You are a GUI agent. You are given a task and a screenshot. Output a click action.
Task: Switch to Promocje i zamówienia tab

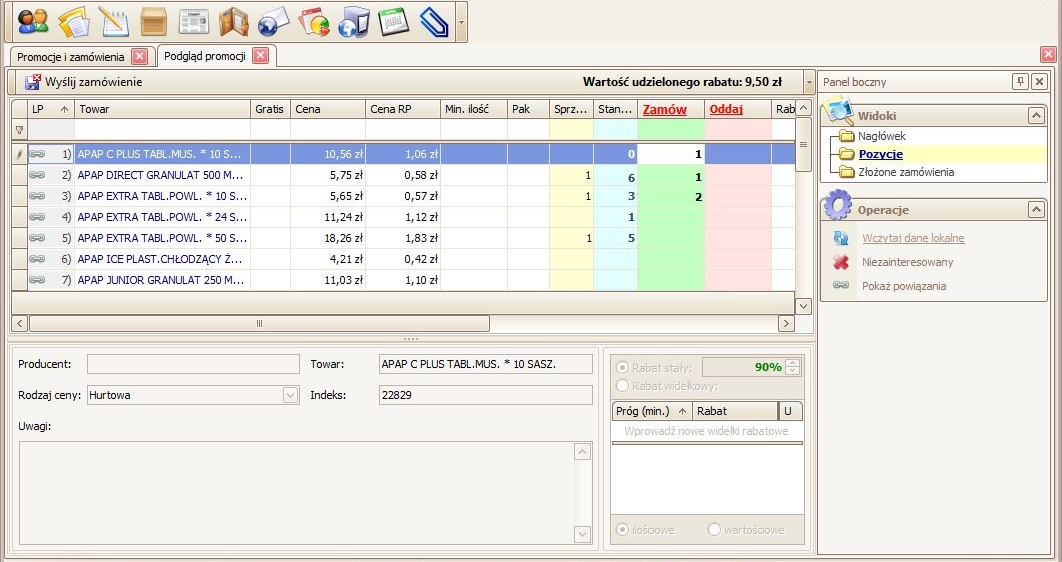click(x=70, y=57)
